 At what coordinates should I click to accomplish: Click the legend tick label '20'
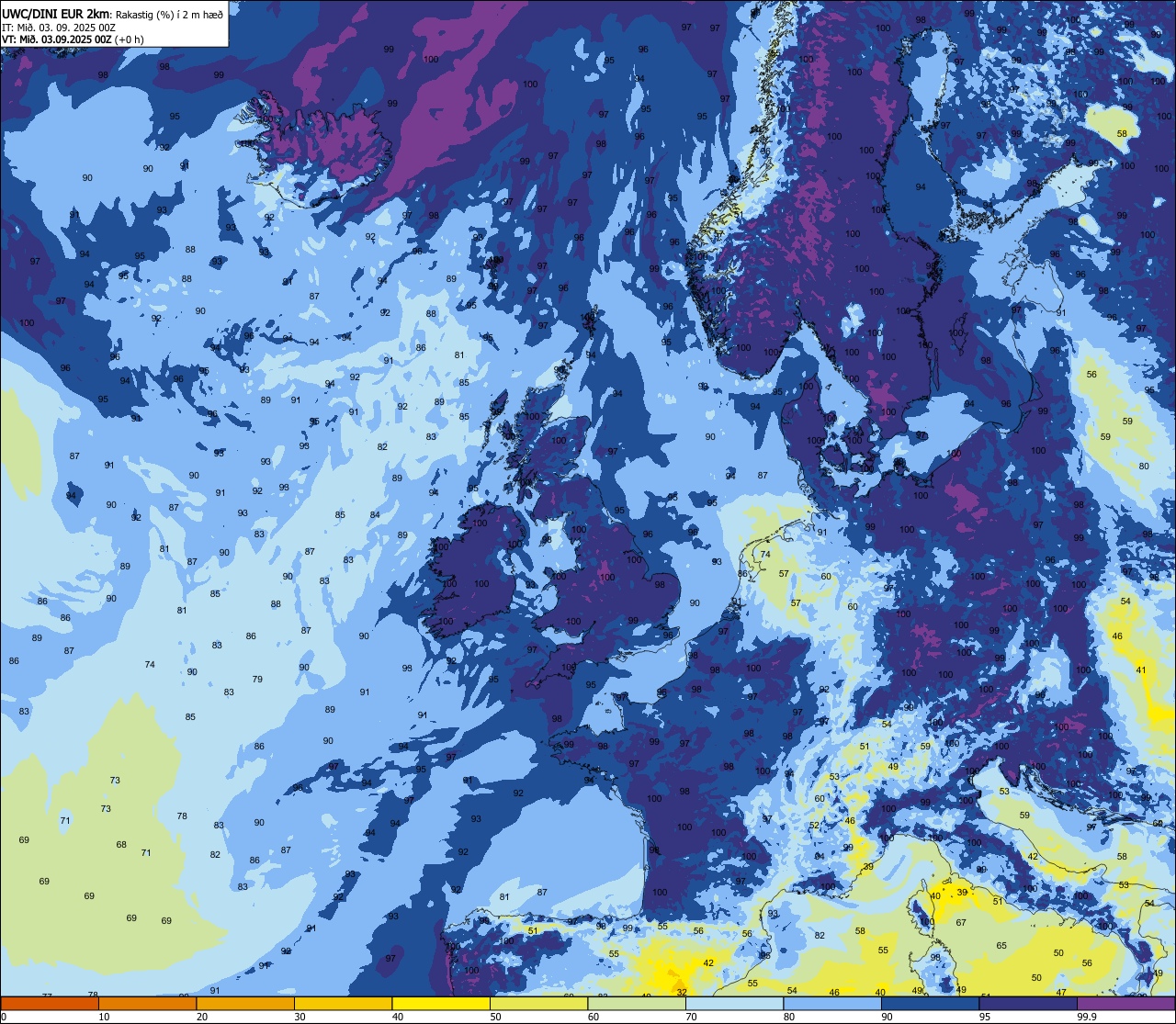tap(202, 1017)
